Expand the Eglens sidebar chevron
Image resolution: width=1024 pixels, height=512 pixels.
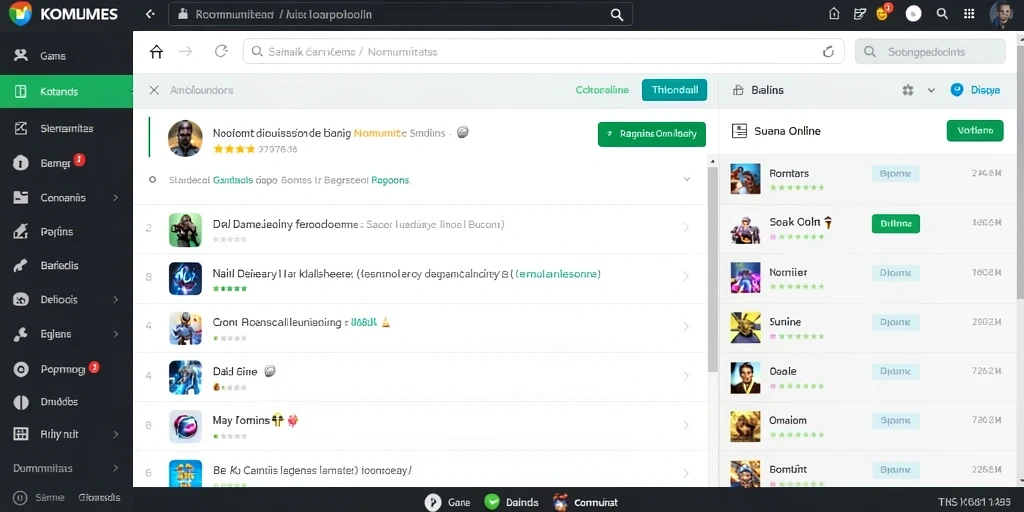pos(116,334)
